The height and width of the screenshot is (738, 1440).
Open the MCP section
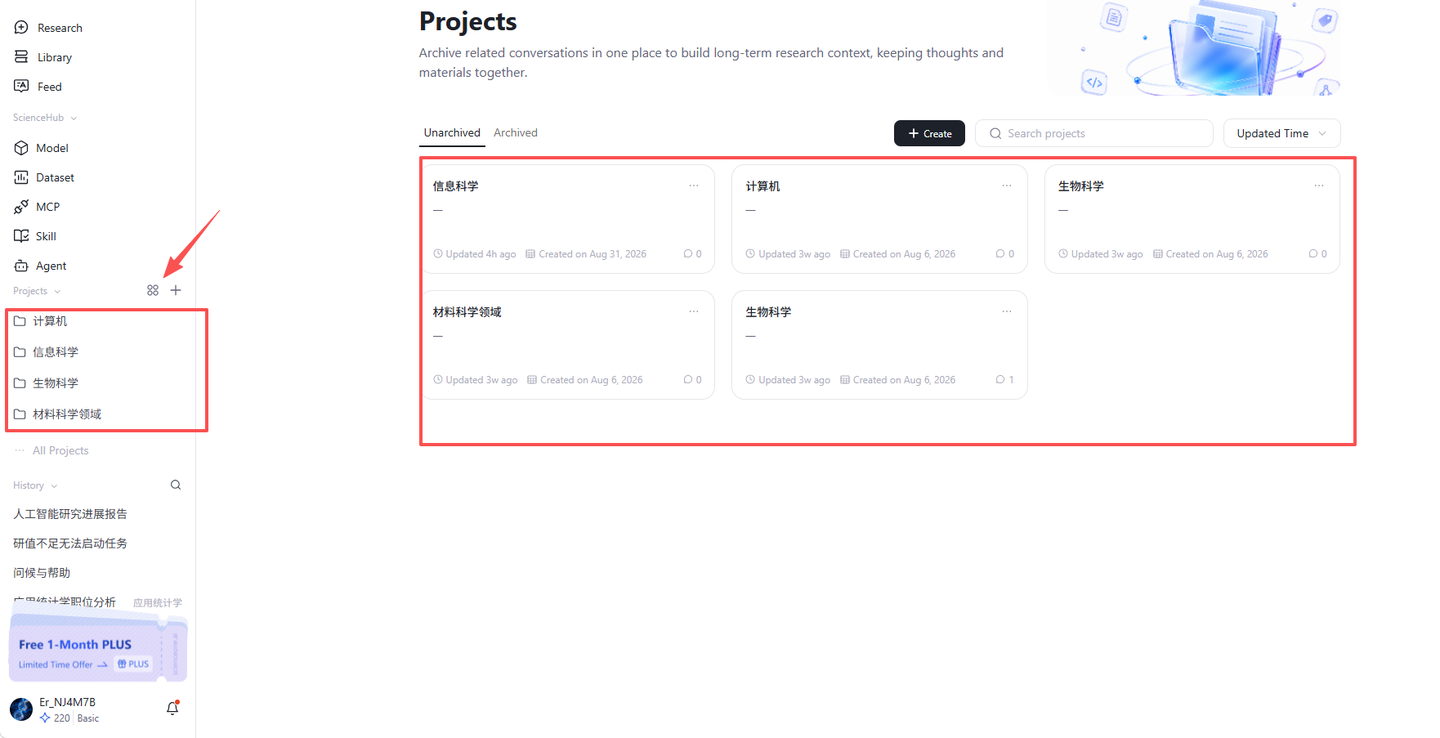pos(37,207)
